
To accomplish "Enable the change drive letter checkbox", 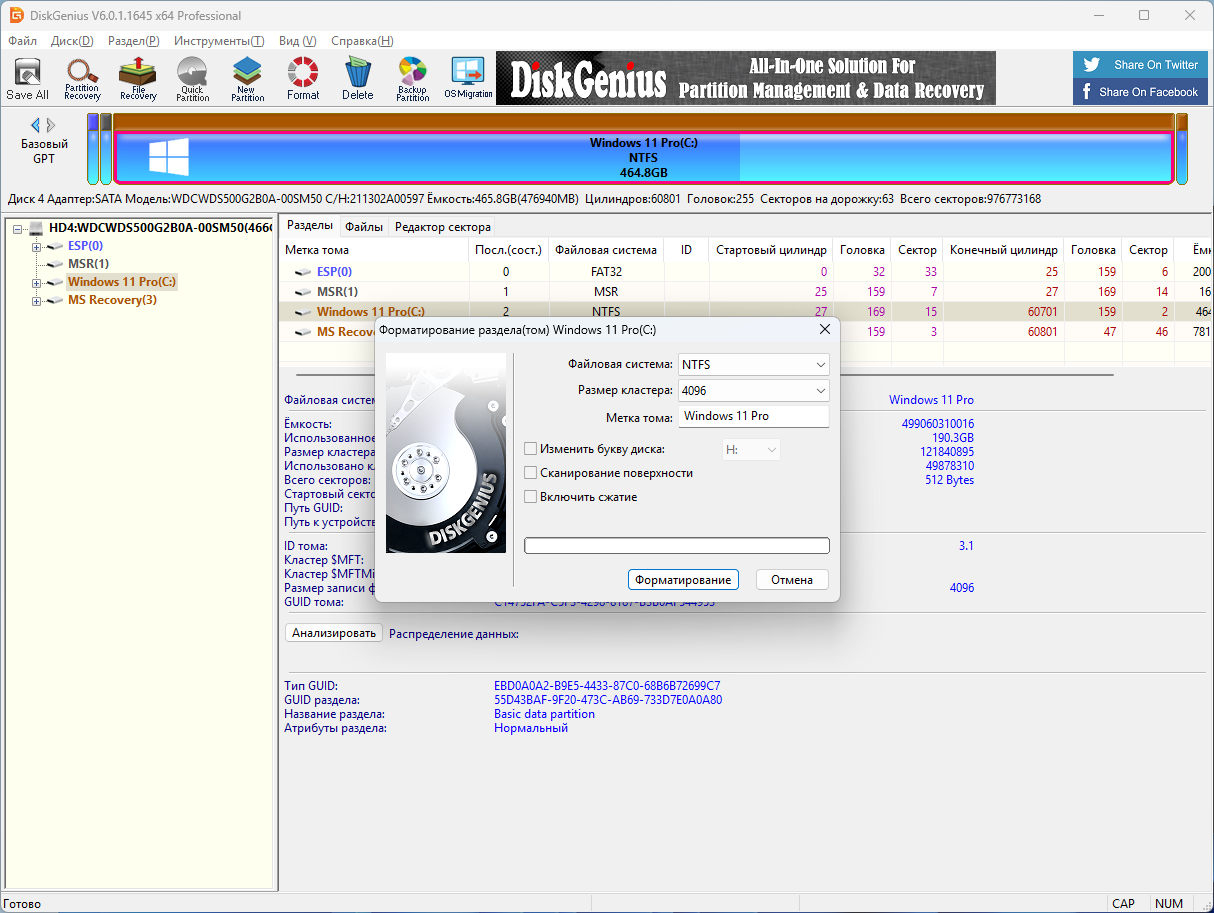I will [x=531, y=449].
